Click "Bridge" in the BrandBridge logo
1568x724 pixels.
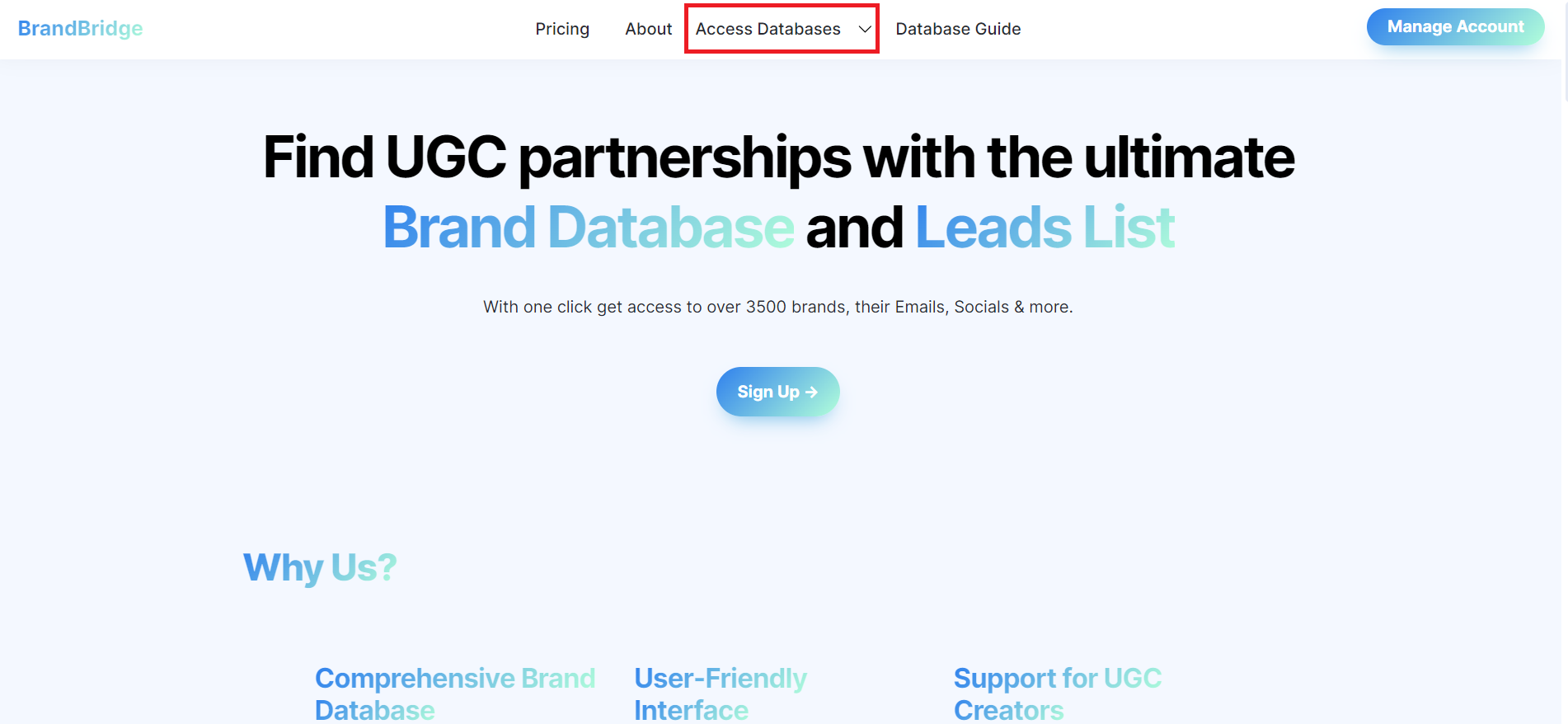[110, 29]
